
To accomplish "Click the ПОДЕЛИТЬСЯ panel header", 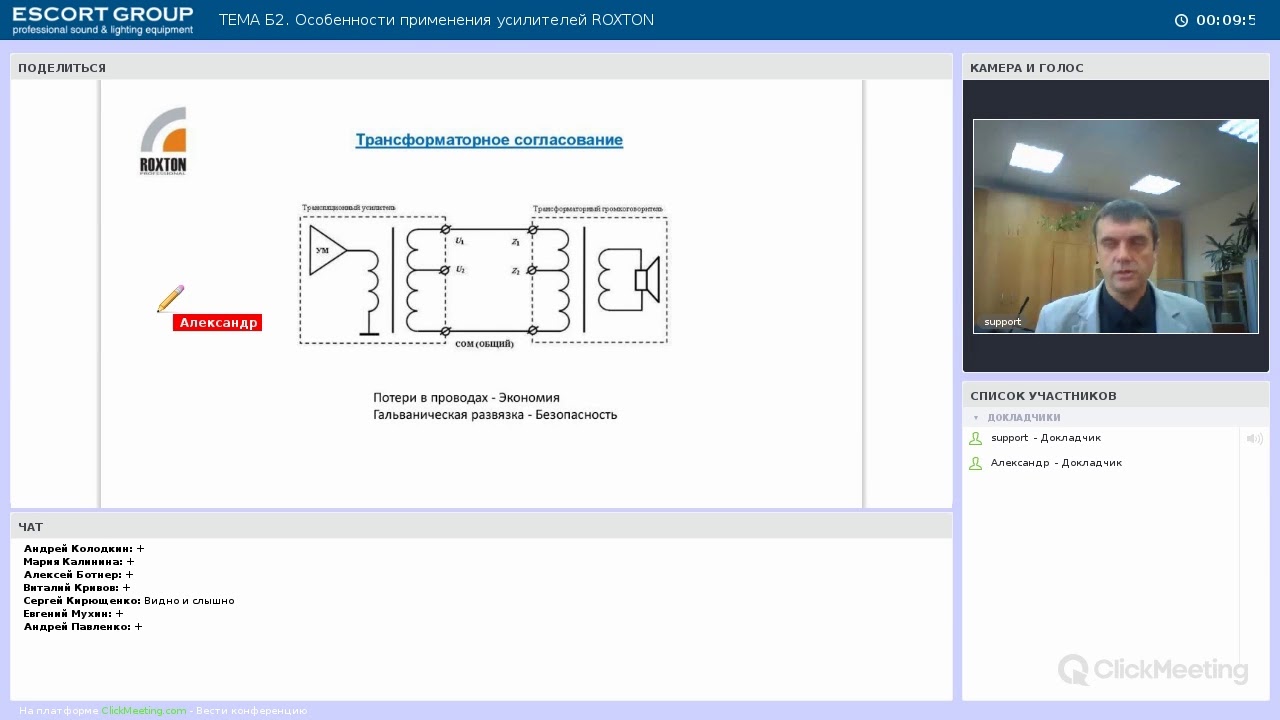I will pyautogui.click(x=481, y=67).
